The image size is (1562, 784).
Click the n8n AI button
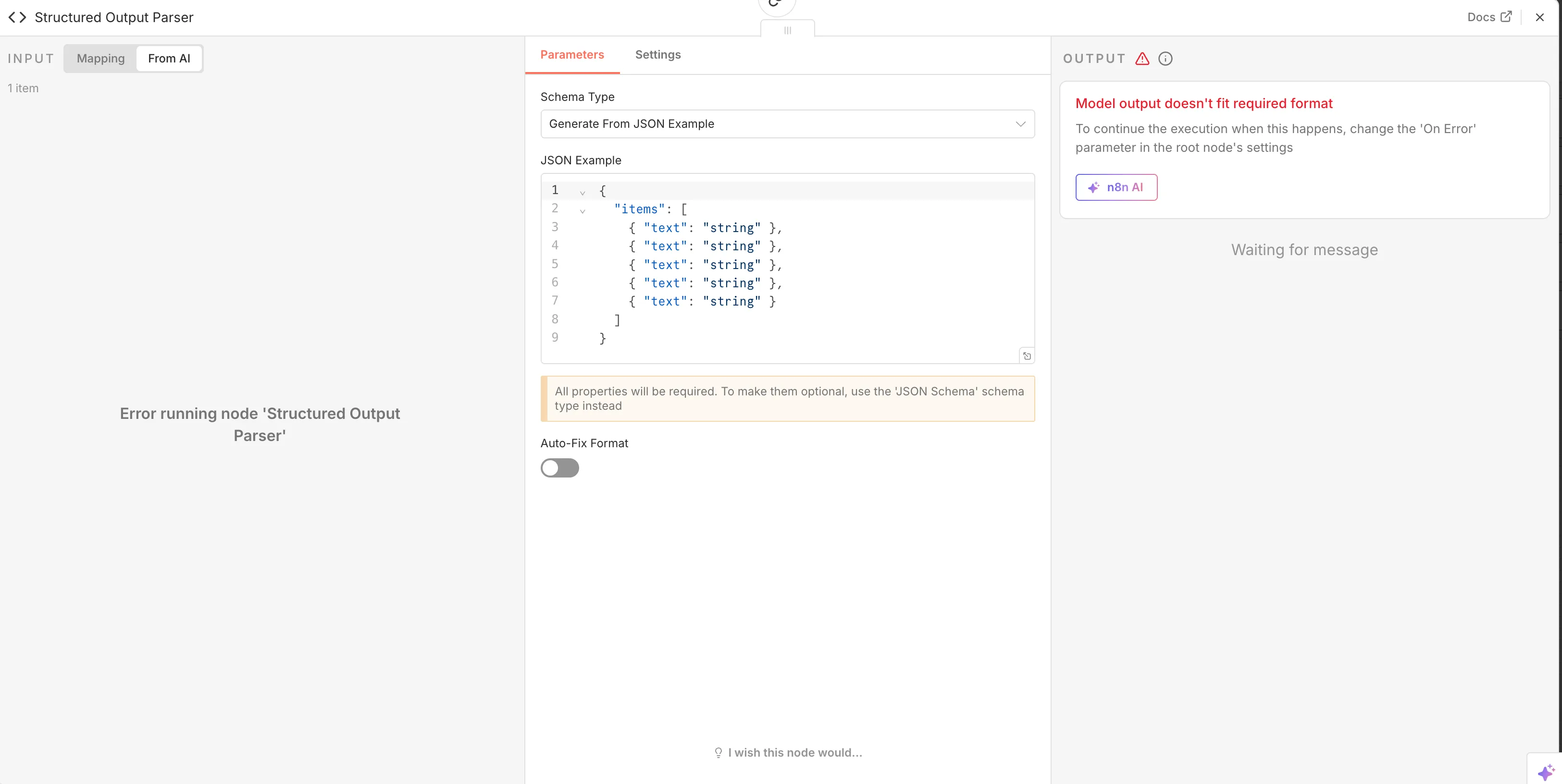(x=1116, y=187)
